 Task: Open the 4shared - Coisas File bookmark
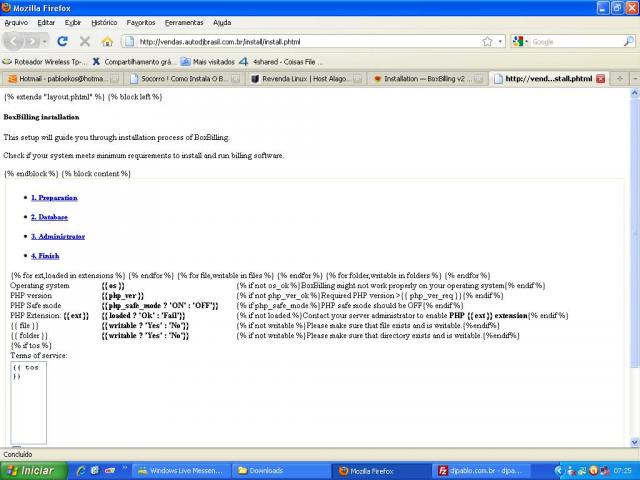pyautogui.click(x=281, y=62)
